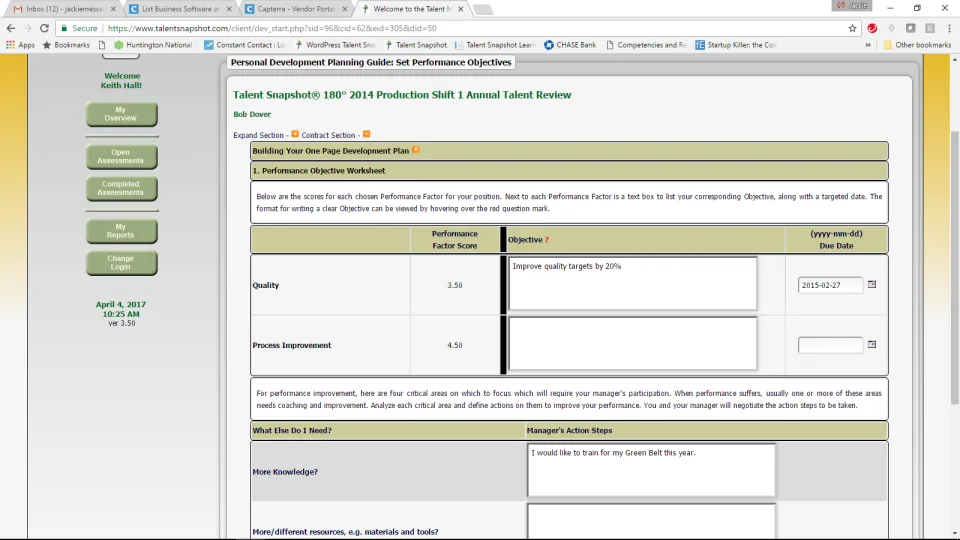This screenshot has width=960, height=540.
Task: Collapse Building Your One Page Development Plan
Action: pyautogui.click(x=416, y=150)
